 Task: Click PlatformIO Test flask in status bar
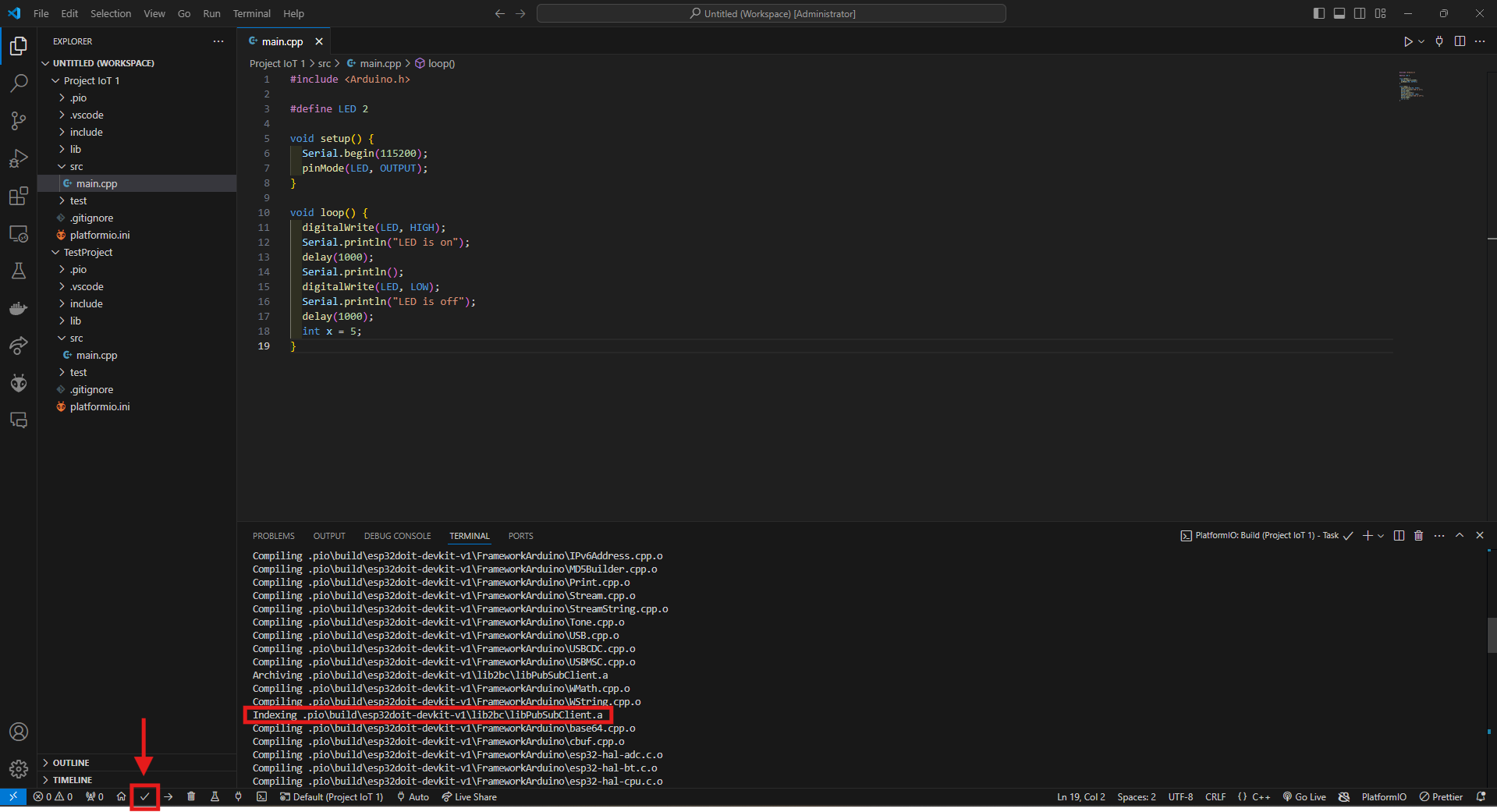(x=215, y=796)
